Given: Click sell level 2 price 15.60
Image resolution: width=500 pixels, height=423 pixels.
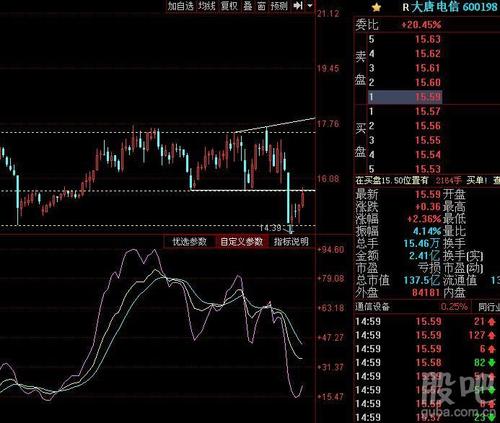Looking at the screenshot, I should [428, 82].
